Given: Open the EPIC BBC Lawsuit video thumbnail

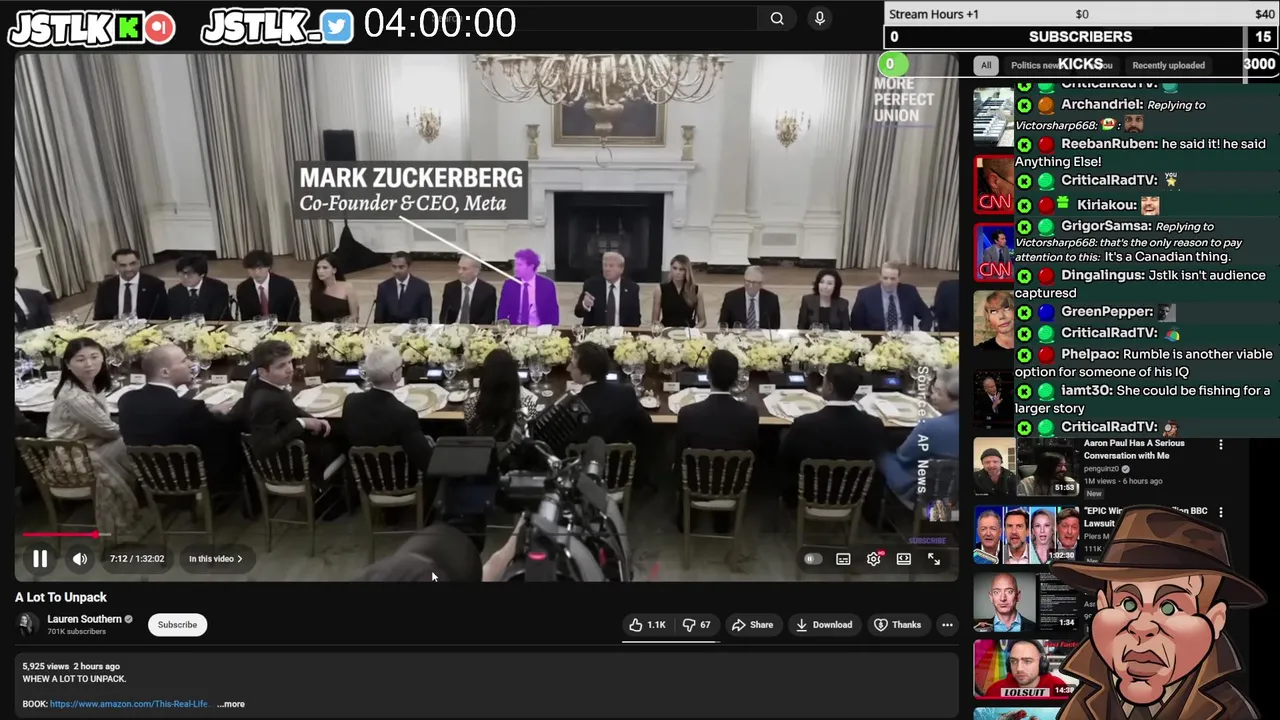Looking at the screenshot, I should point(1026,535).
